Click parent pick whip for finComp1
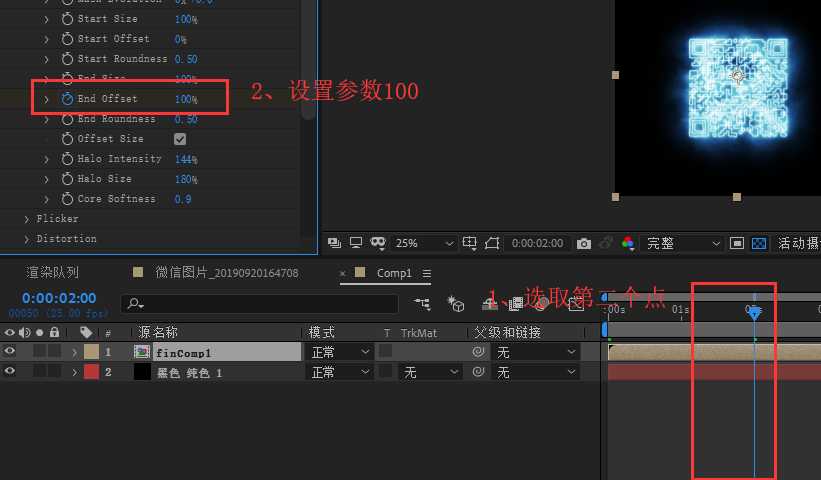 [x=478, y=352]
